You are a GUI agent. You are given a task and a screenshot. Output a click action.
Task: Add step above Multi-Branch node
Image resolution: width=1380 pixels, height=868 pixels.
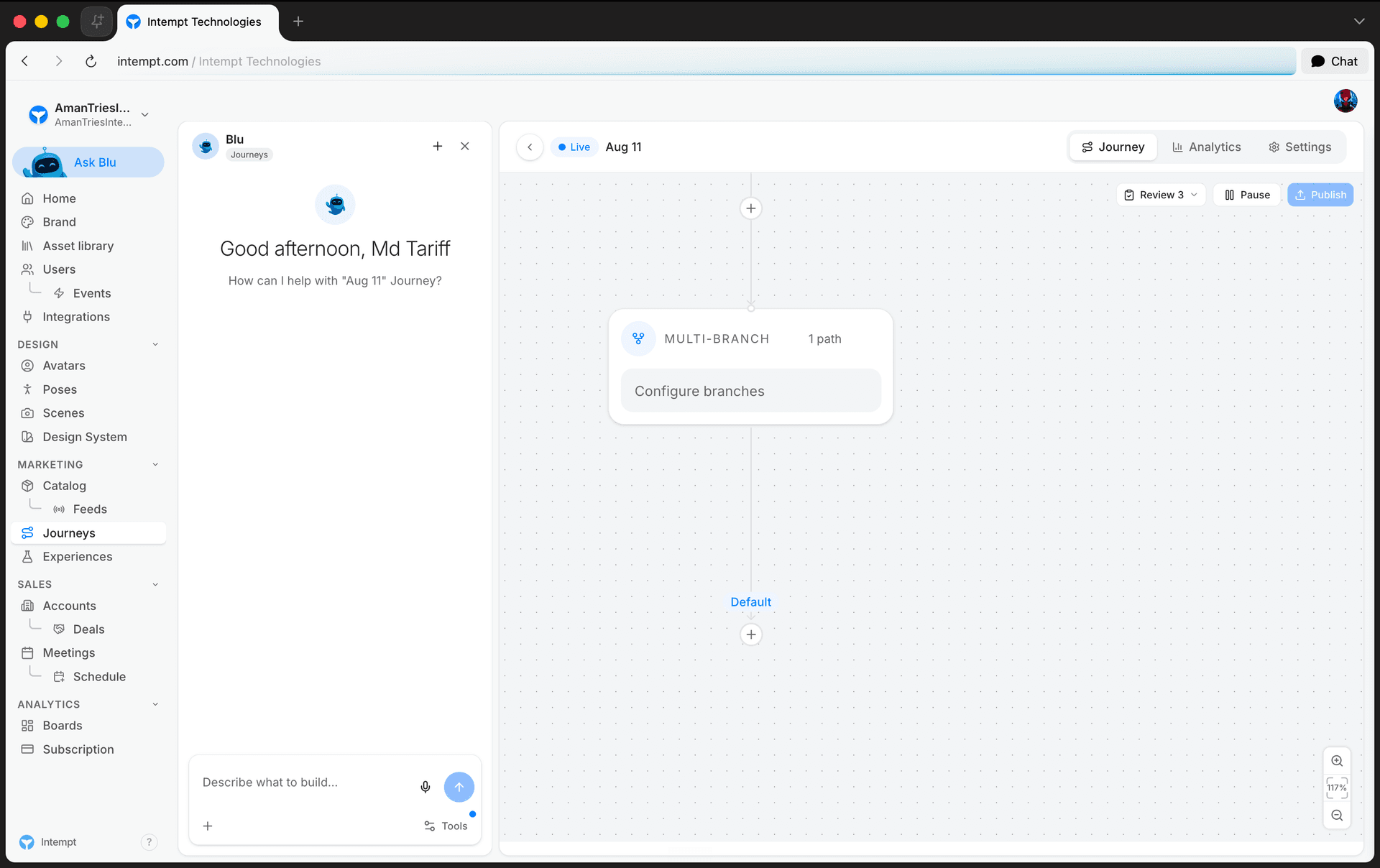tap(750, 208)
